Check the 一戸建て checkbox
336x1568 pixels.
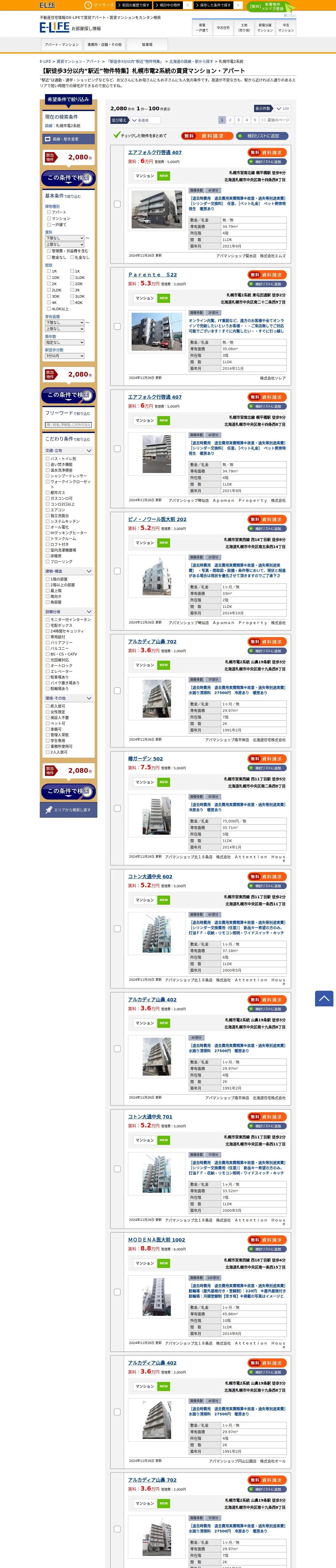[x=49, y=224]
